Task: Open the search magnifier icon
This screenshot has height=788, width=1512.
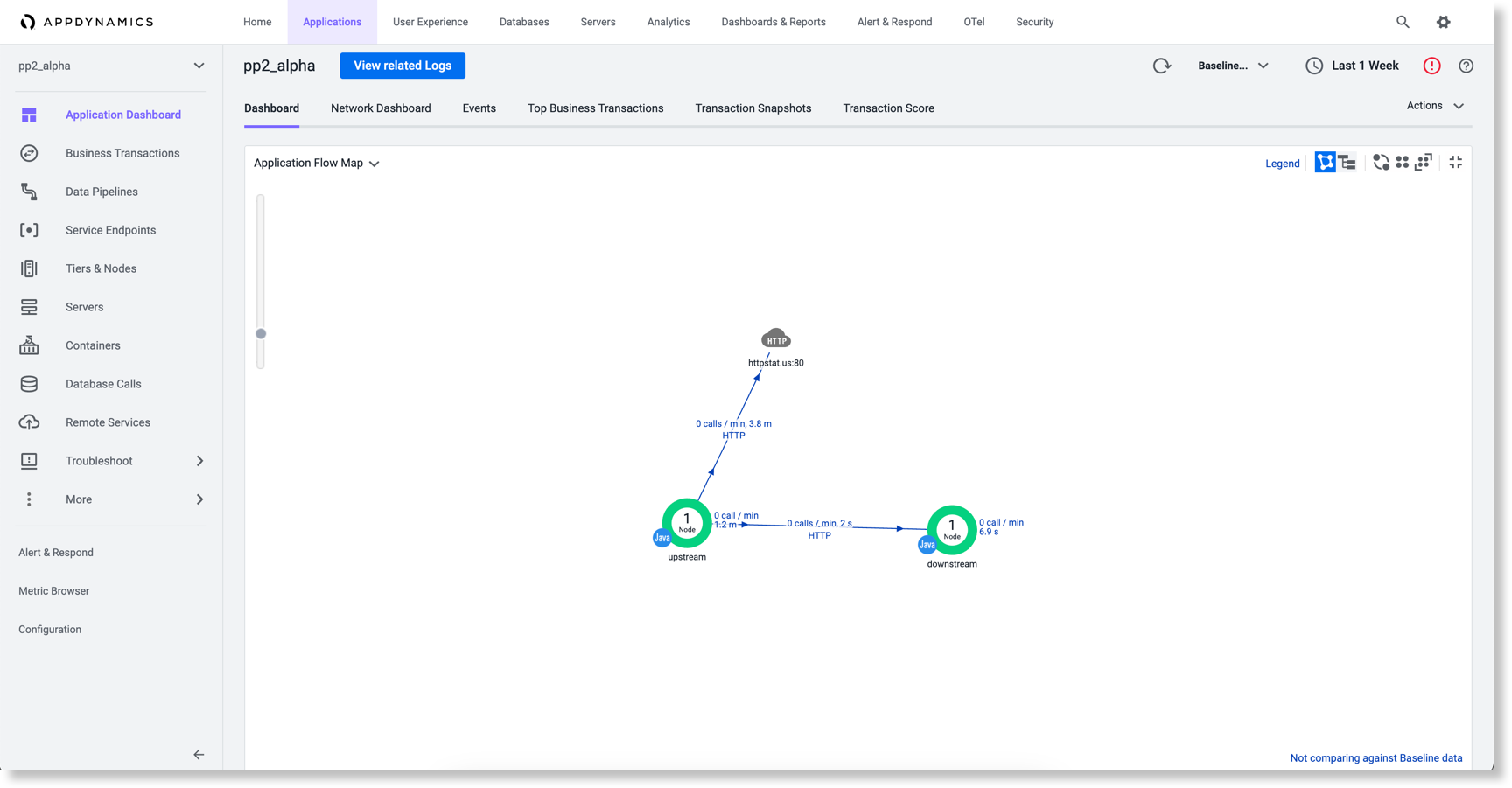Action: 1403,22
